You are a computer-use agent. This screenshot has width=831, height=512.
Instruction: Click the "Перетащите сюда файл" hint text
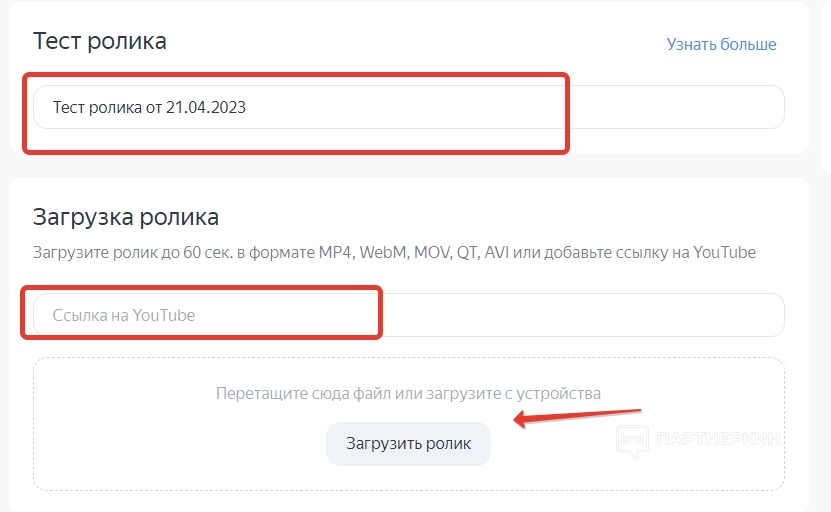[x=408, y=394]
